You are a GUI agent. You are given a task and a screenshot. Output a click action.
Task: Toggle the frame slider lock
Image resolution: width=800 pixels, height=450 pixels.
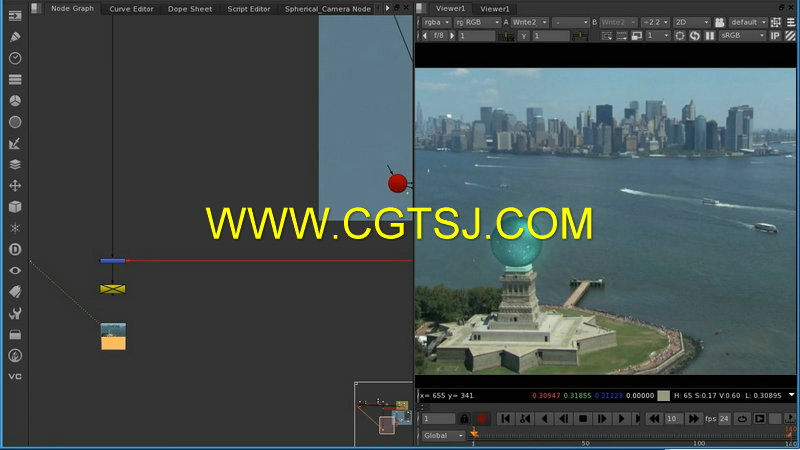(464, 419)
